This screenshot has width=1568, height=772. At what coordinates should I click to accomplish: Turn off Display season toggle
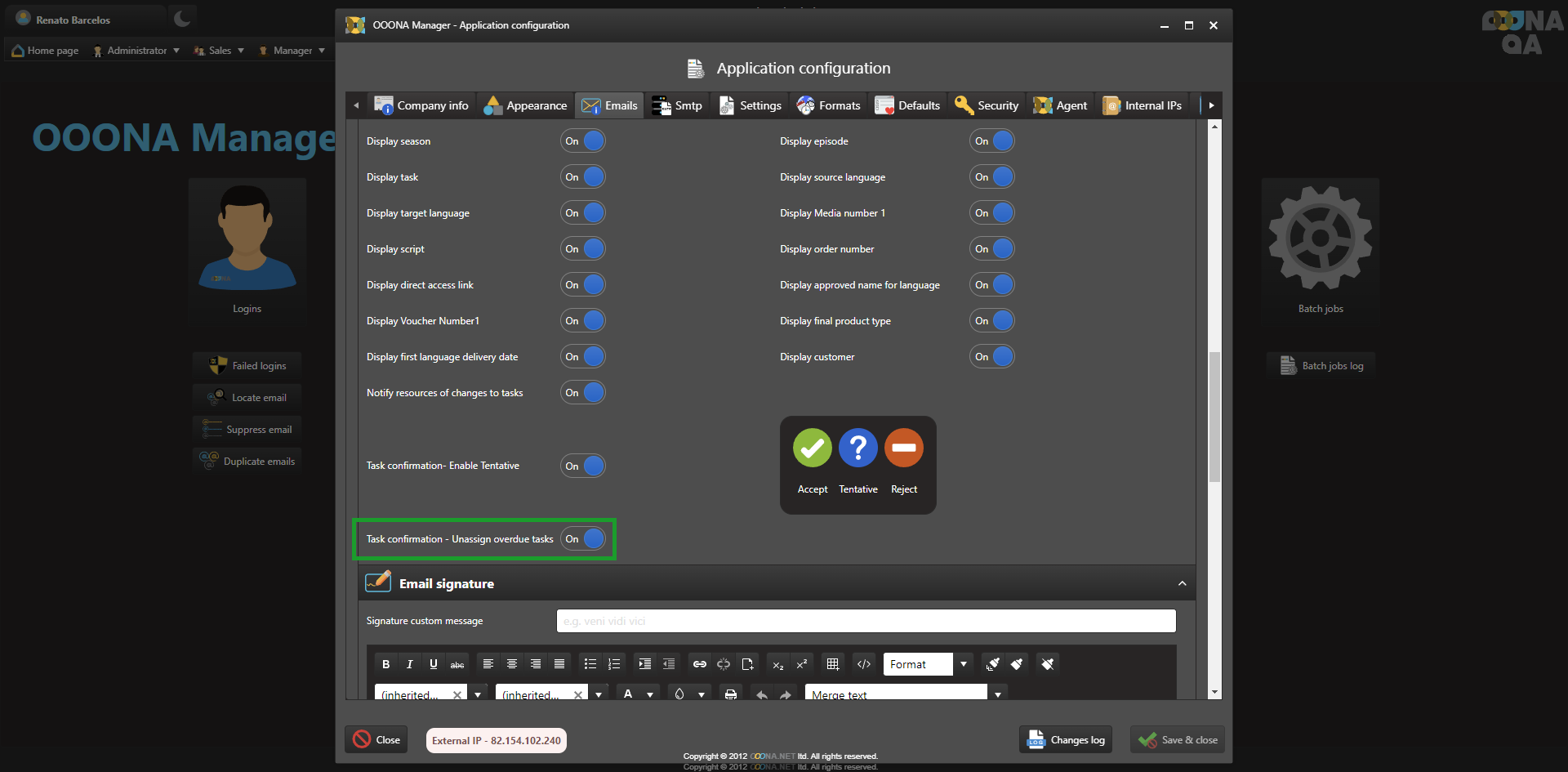(x=583, y=141)
